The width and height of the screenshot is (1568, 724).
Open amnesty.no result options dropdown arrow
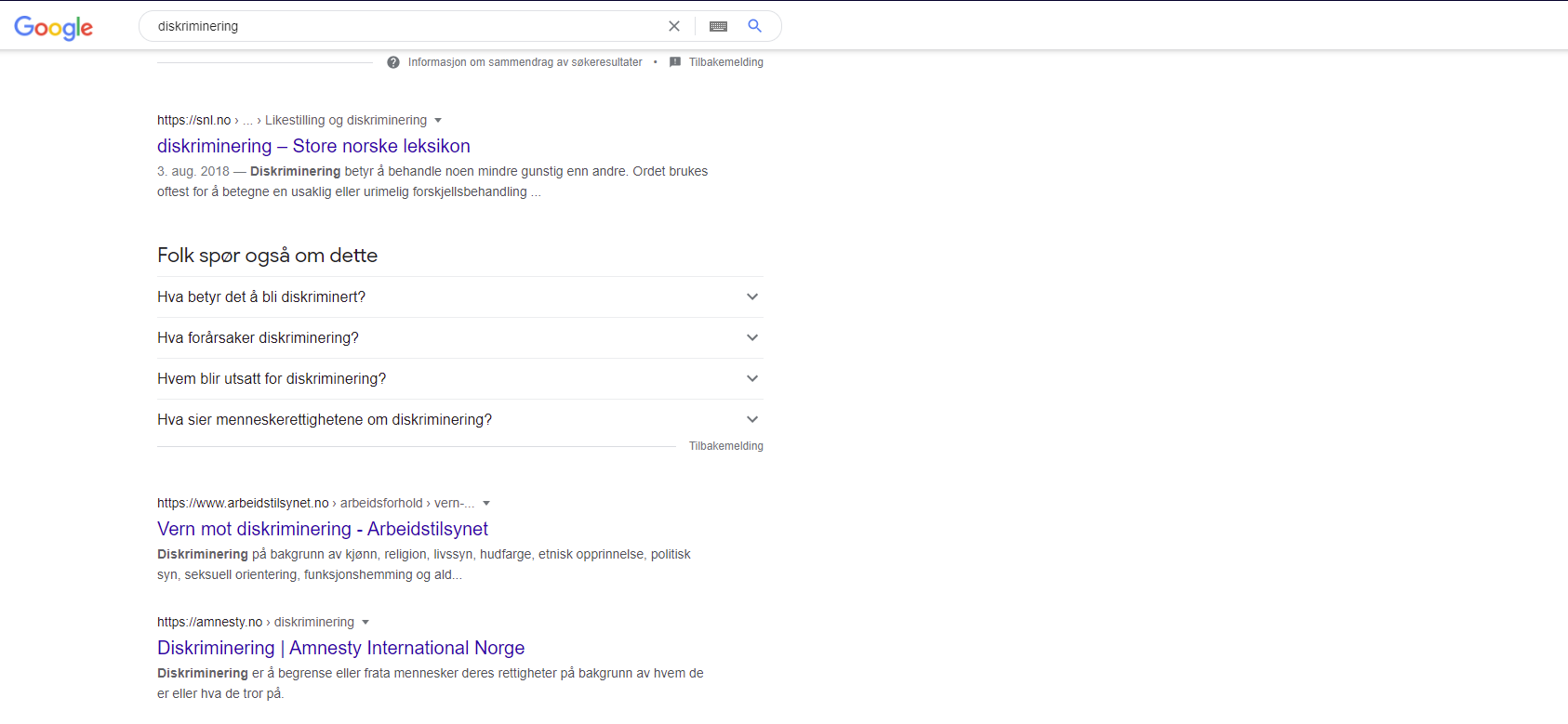point(365,622)
